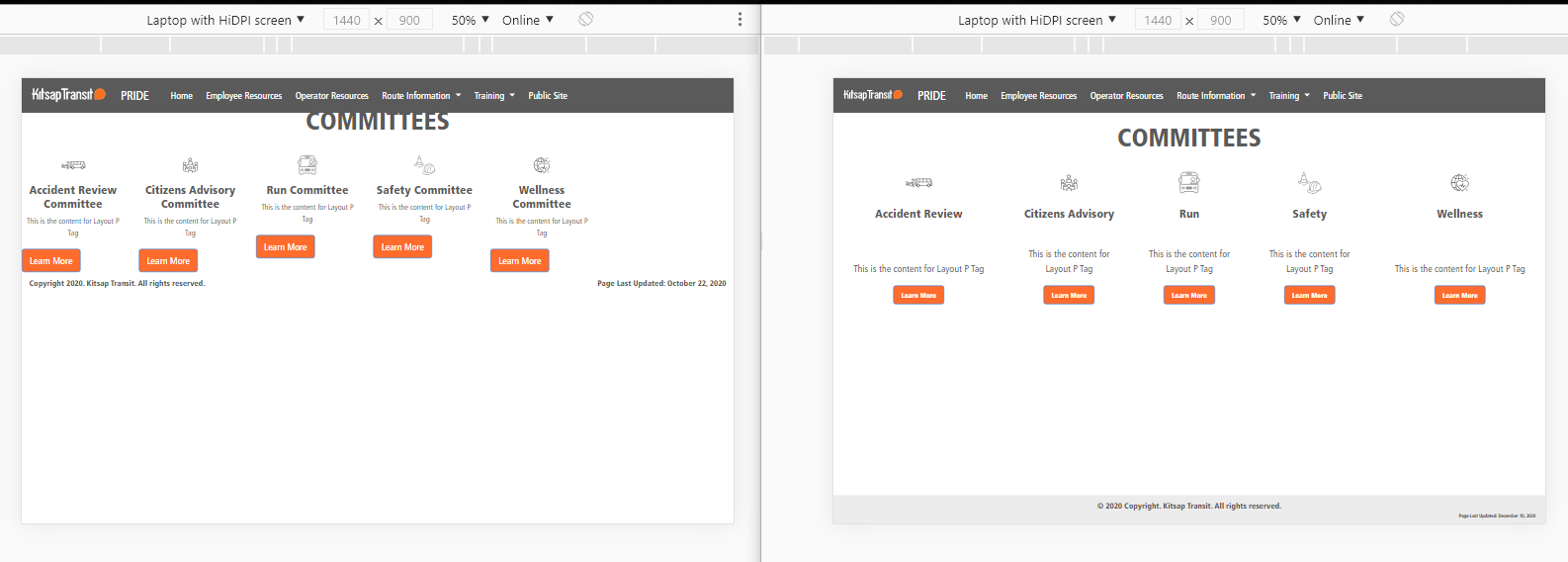Click Learn More under Accident Review, right pane

pyautogui.click(x=918, y=295)
